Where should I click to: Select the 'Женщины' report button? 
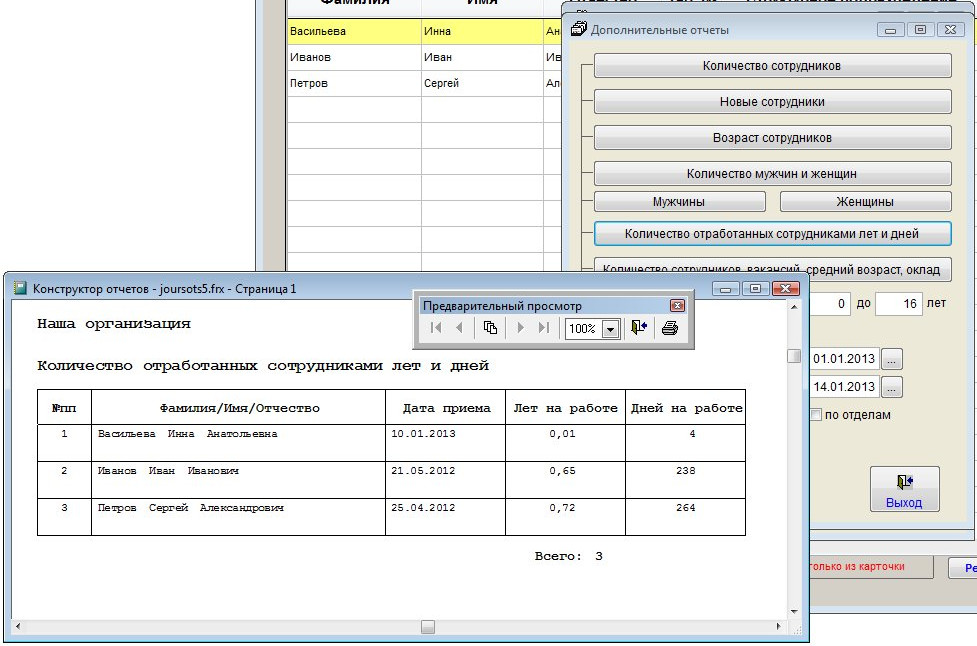(x=864, y=202)
